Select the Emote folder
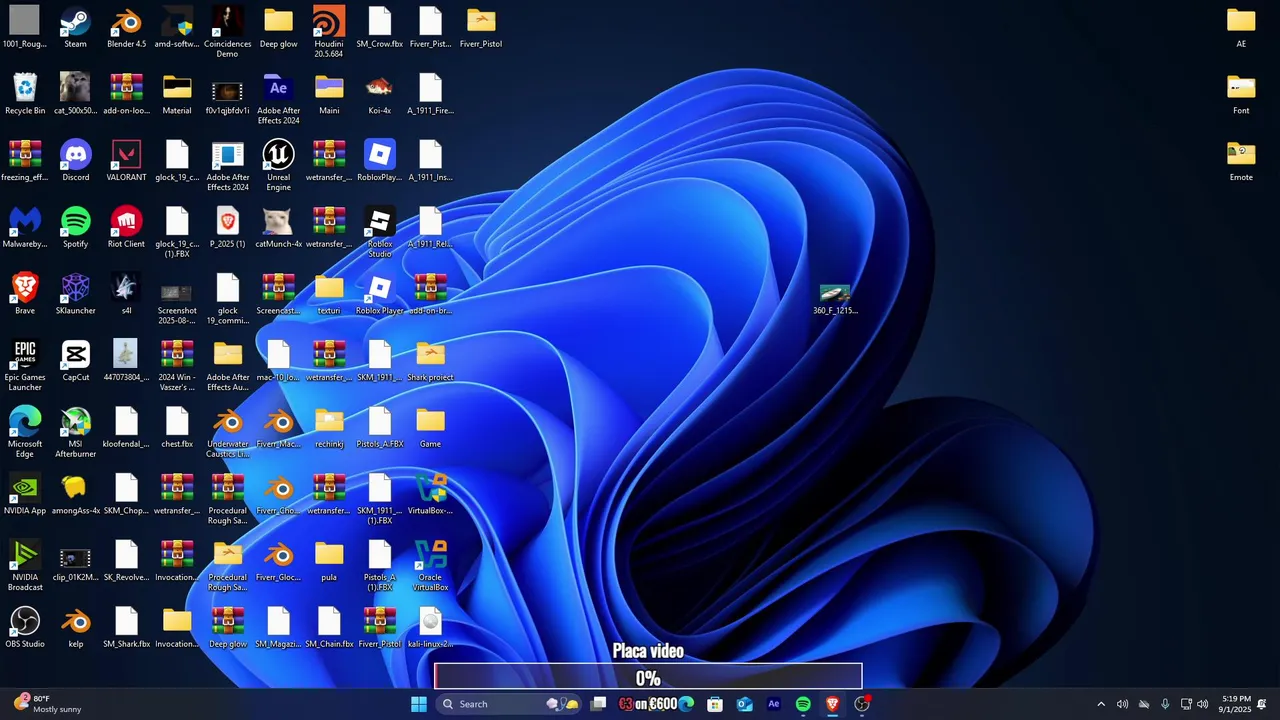 tap(1241, 161)
